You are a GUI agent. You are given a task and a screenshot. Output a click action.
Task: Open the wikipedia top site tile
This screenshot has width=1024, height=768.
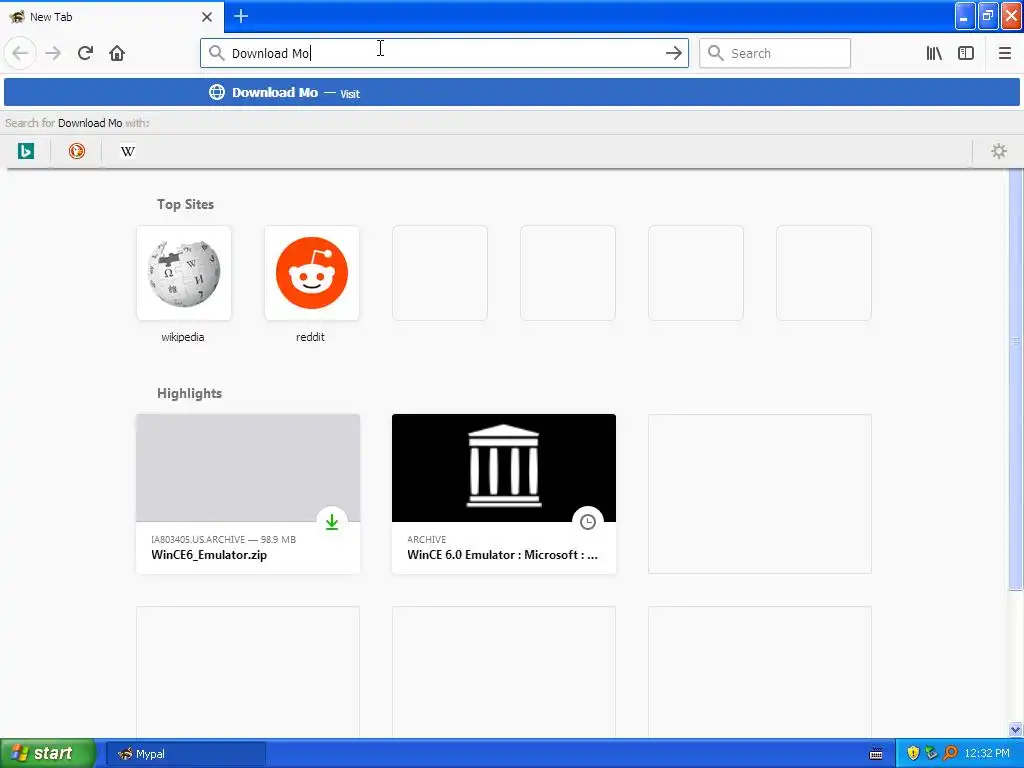pos(184,273)
